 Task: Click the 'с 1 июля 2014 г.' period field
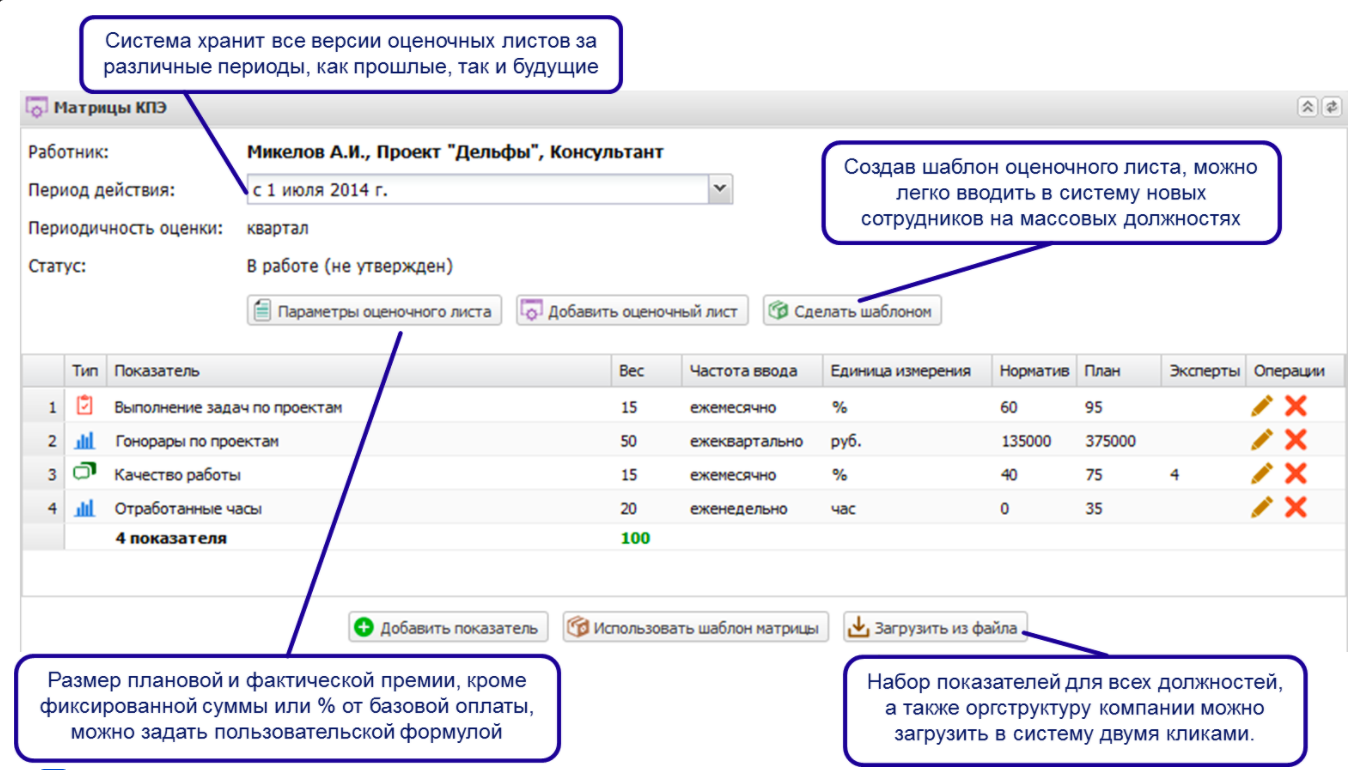477,189
